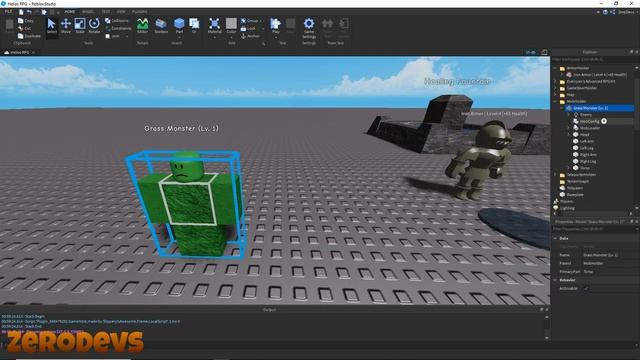
Task: Open the Play dropdown arrow
Action: (x=276, y=37)
